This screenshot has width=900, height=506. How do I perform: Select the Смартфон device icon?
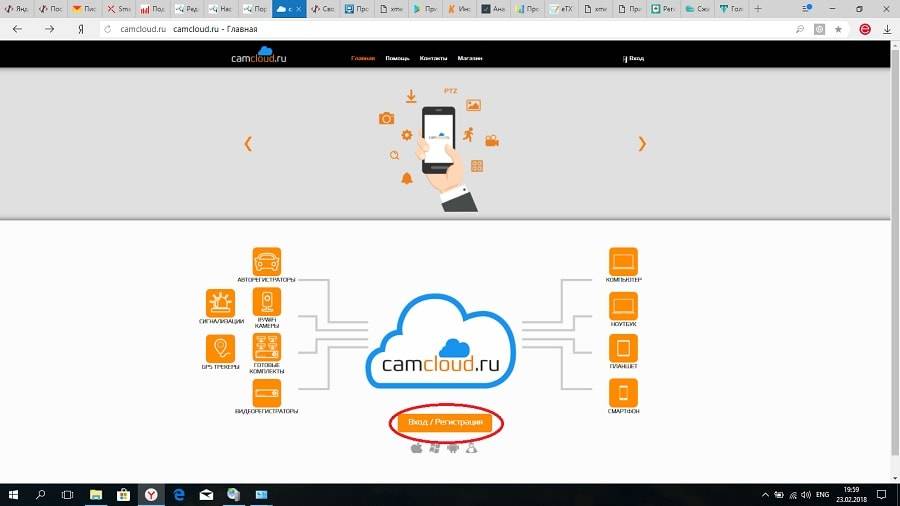[623, 392]
